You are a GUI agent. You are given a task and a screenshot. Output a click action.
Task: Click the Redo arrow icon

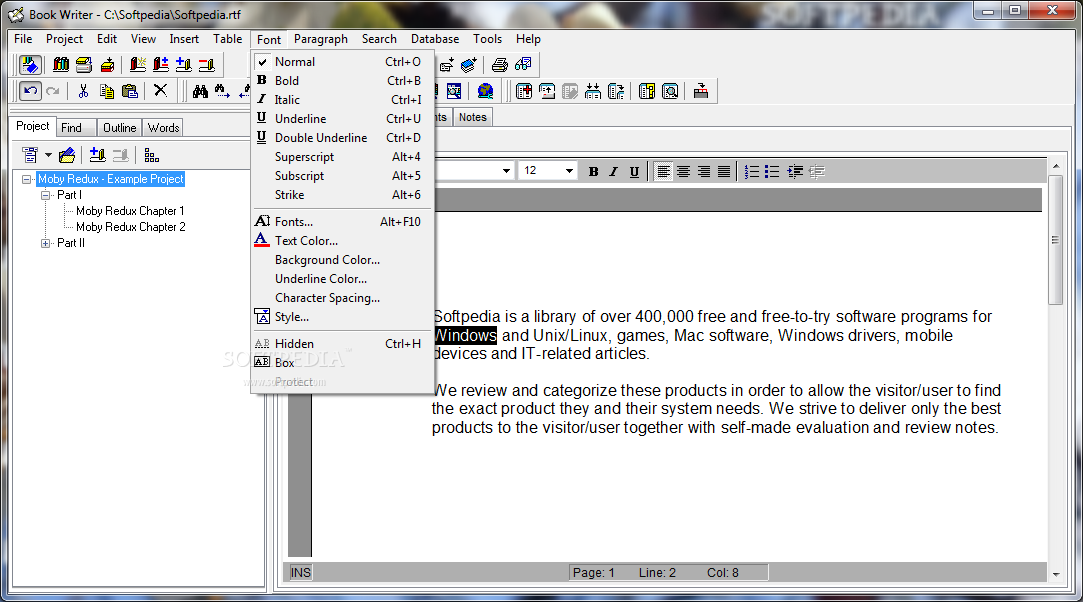click(x=52, y=91)
